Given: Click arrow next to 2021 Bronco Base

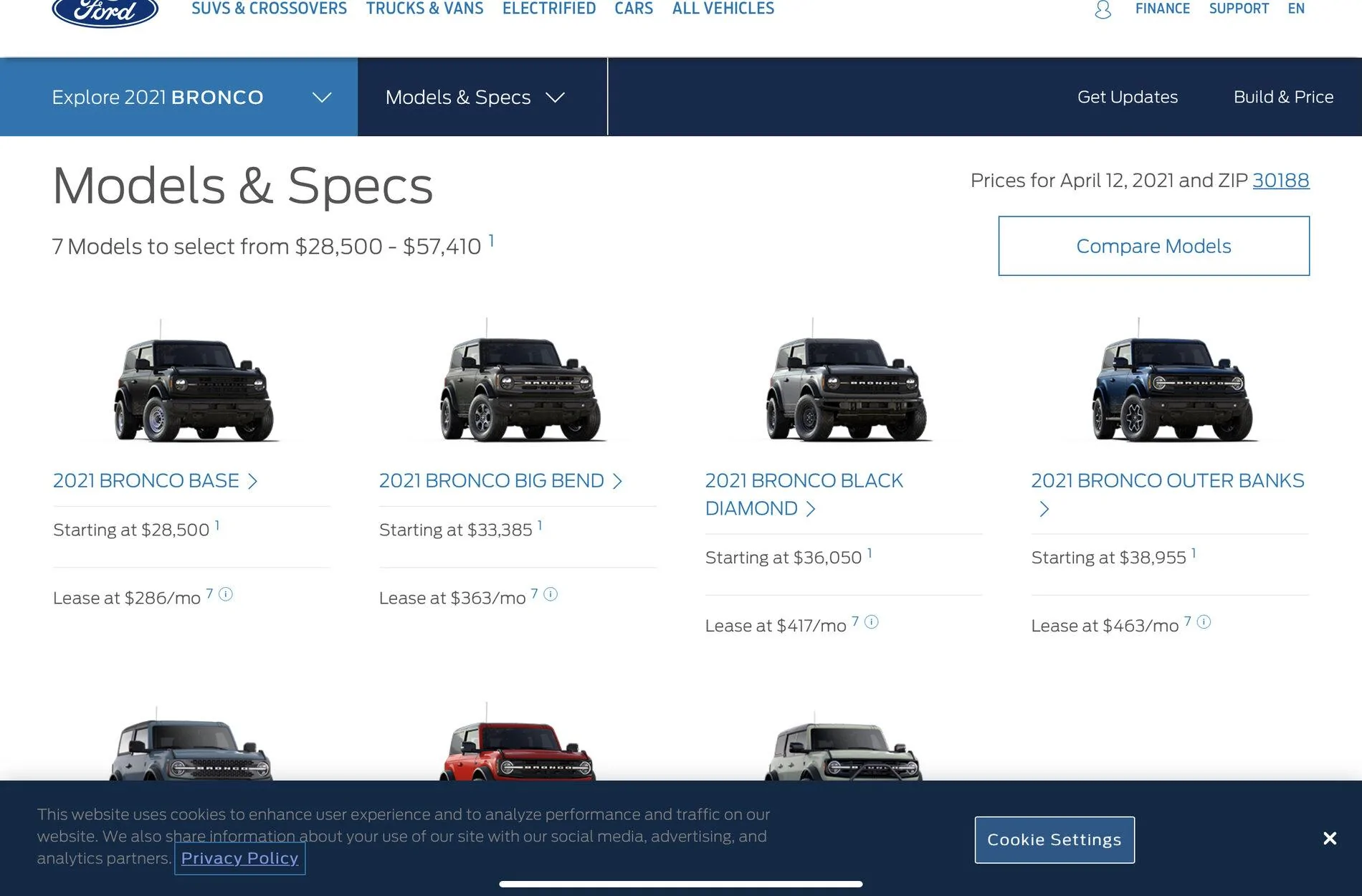Looking at the screenshot, I should [252, 481].
